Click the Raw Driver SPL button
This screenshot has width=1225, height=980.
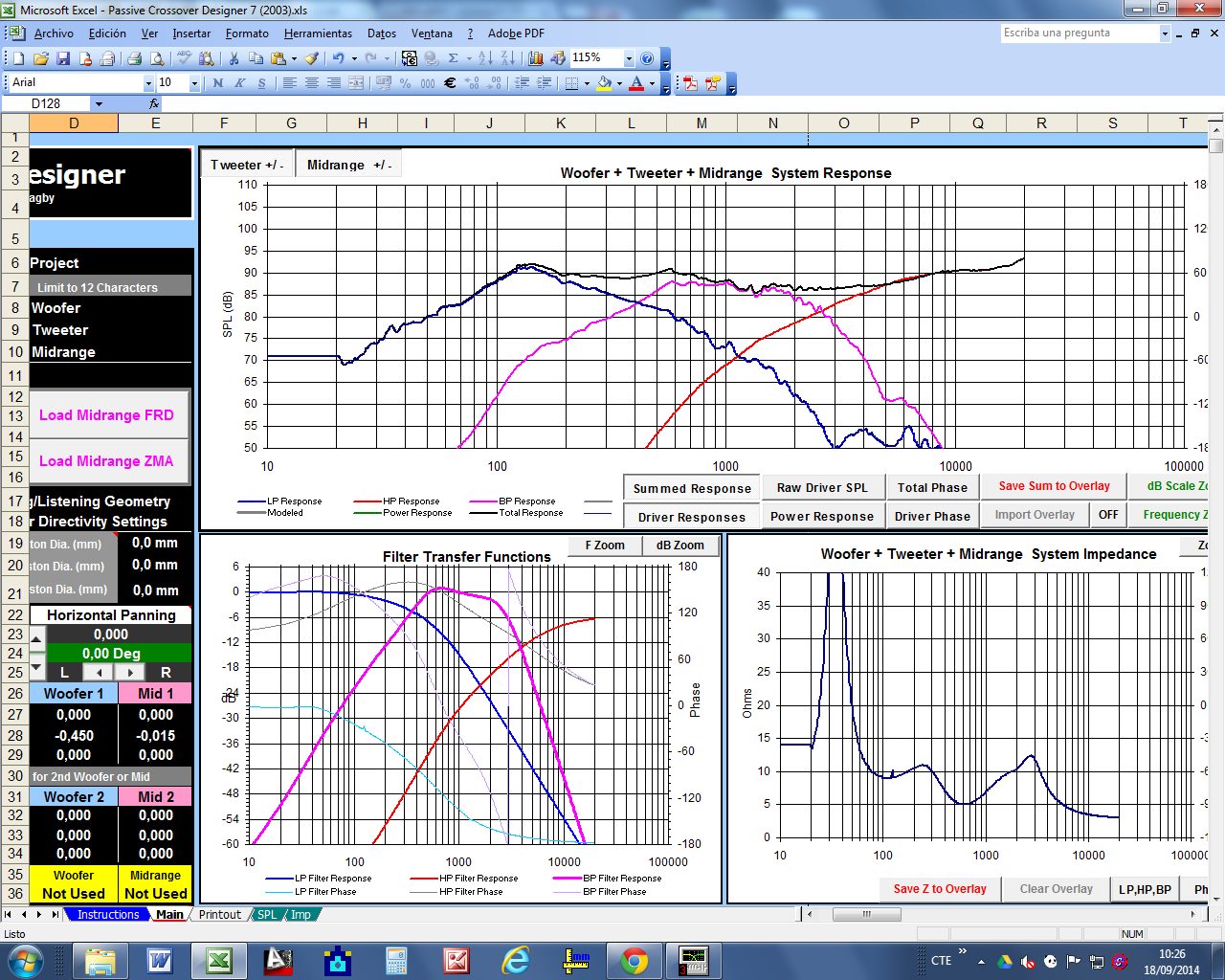[x=822, y=488]
